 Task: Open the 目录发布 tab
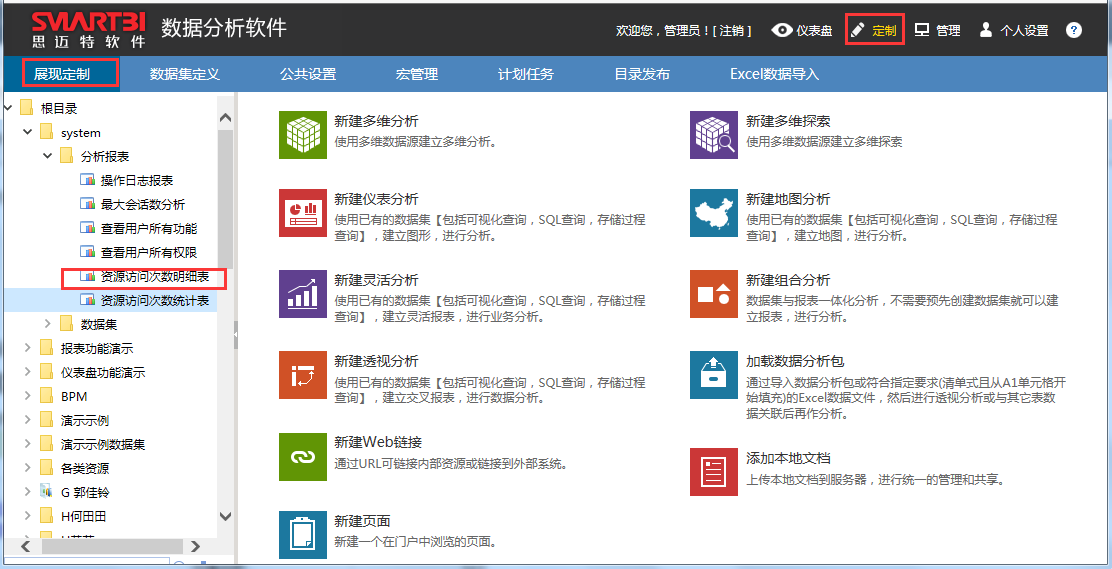click(642, 74)
